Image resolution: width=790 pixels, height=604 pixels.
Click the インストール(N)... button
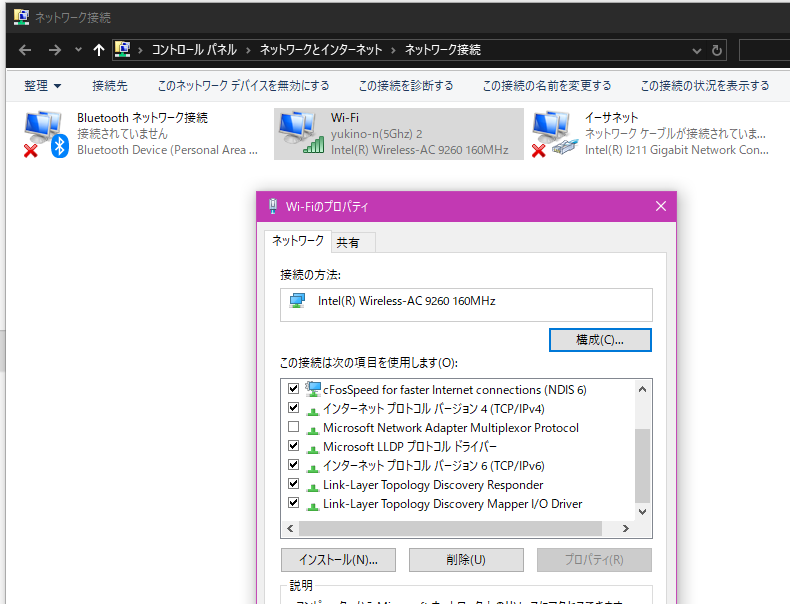[x=339, y=560]
